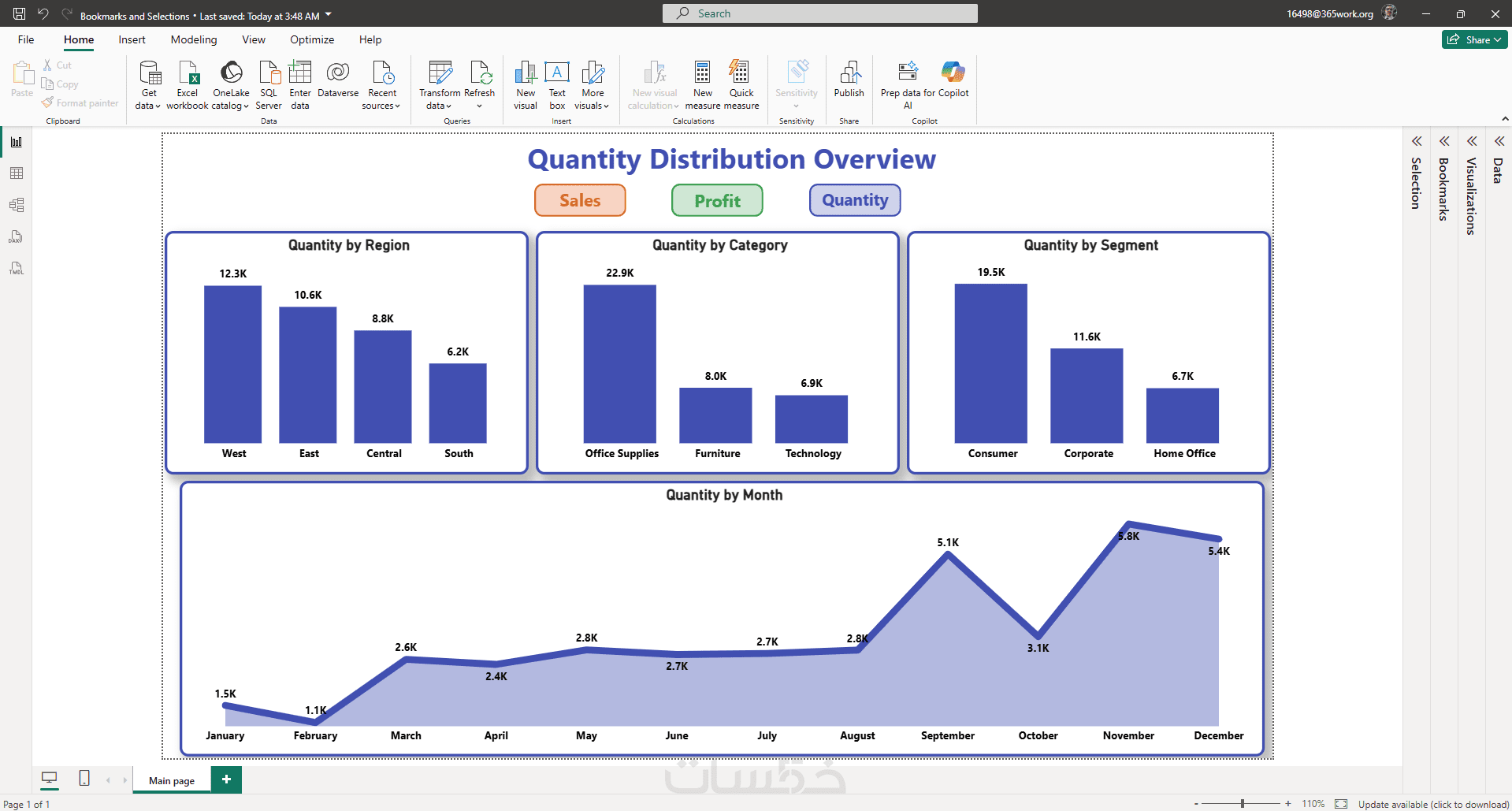The height and width of the screenshot is (811, 1512).
Task: Import an Excel workbook
Action: tap(188, 85)
